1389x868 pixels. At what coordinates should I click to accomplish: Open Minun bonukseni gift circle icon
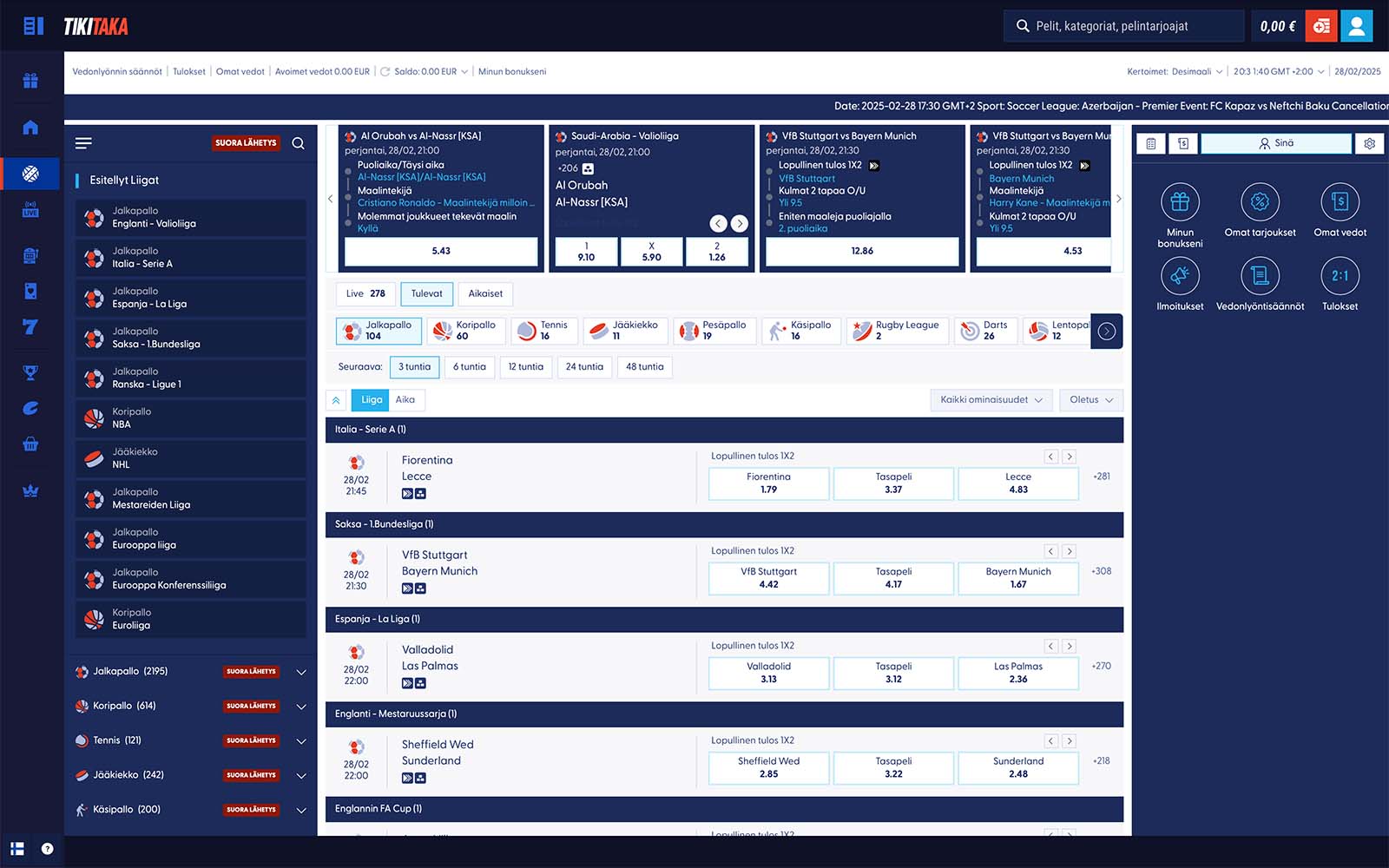1180,202
